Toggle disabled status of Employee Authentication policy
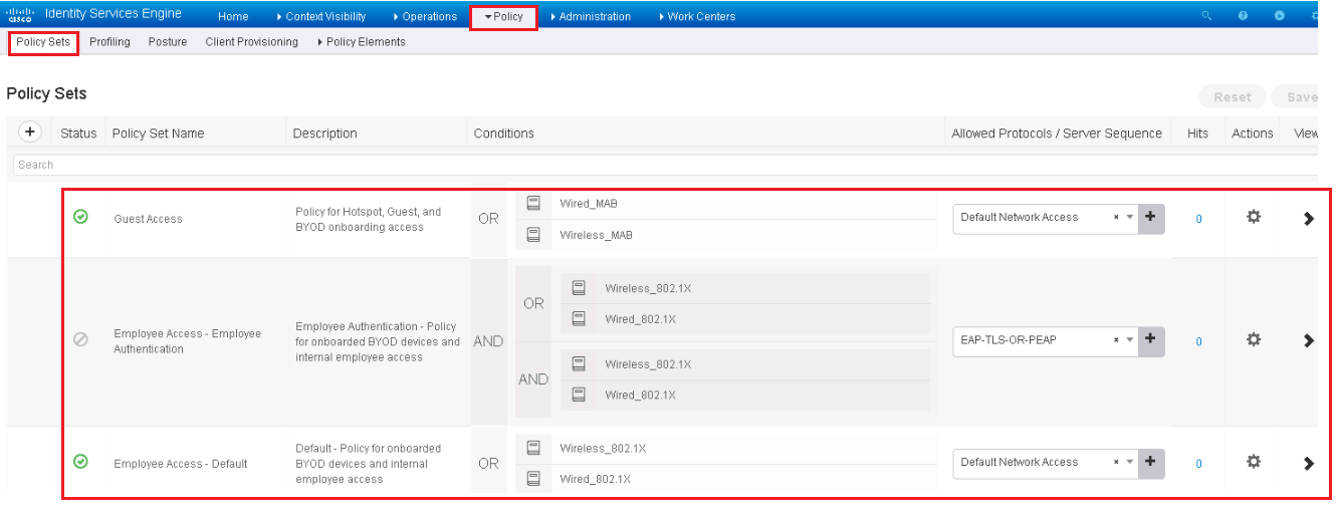 pyautogui.click(x=81, y=340)
